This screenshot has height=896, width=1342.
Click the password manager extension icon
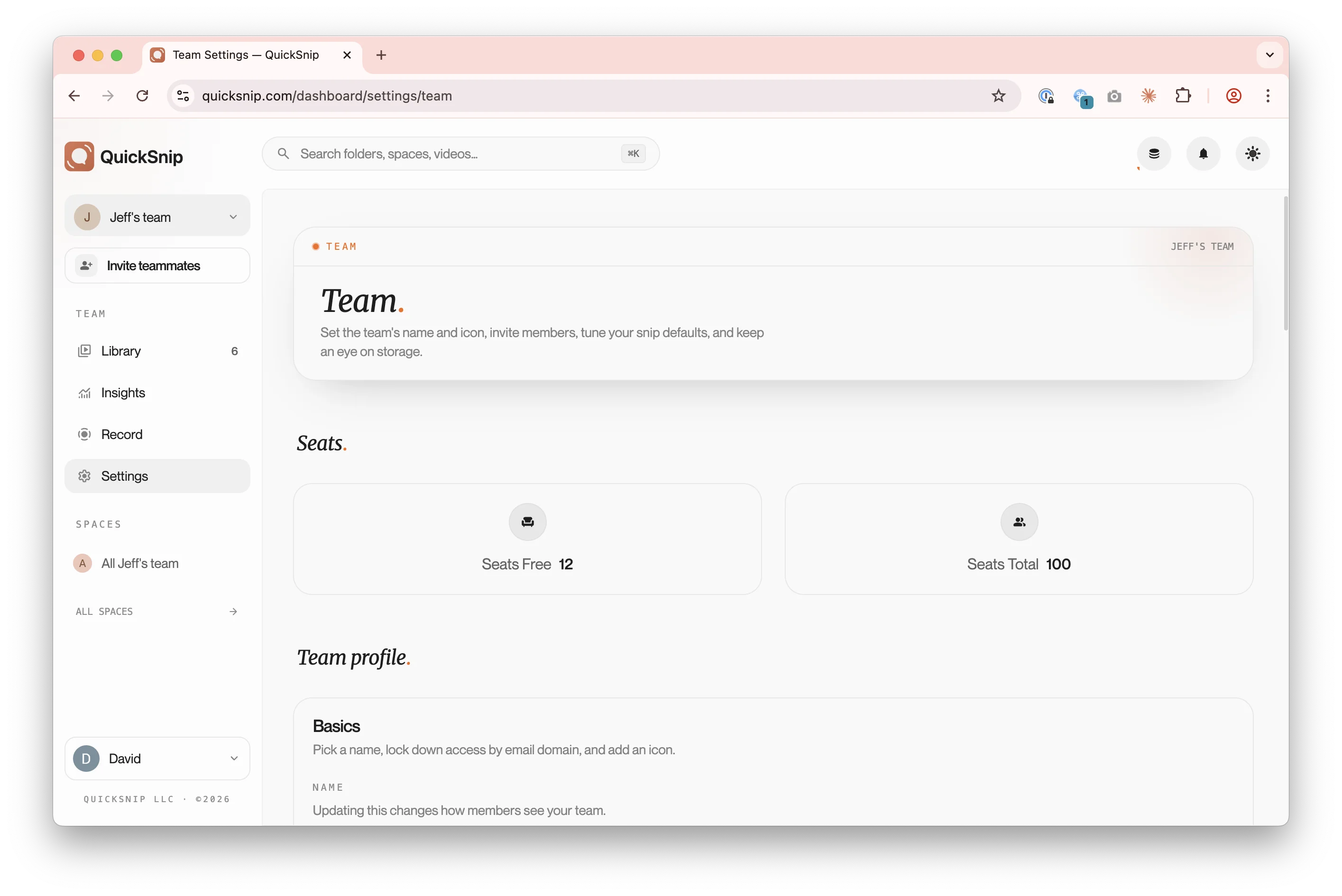click(1046, 96)
